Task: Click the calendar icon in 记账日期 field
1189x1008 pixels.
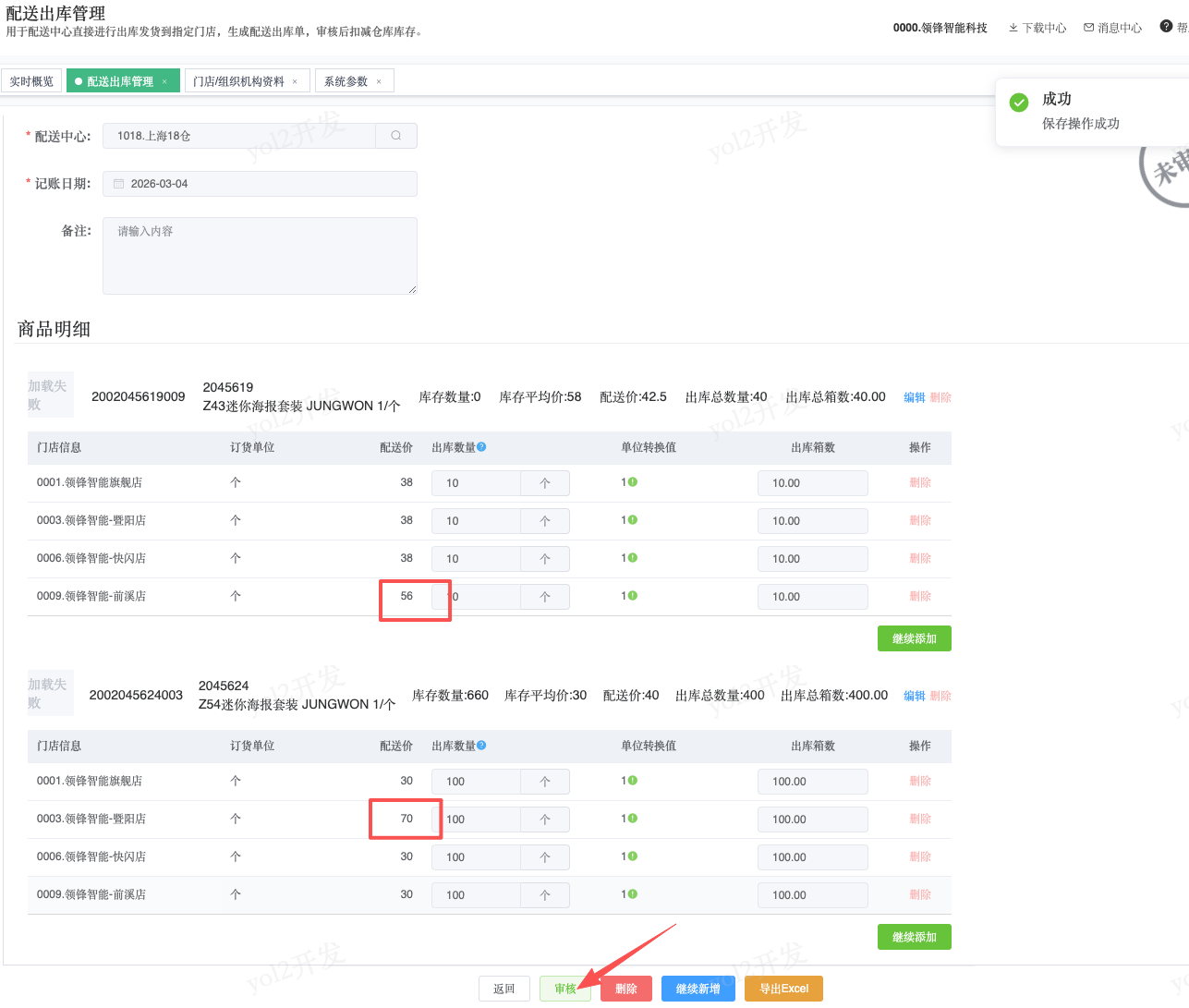Action: click(118, 184)
